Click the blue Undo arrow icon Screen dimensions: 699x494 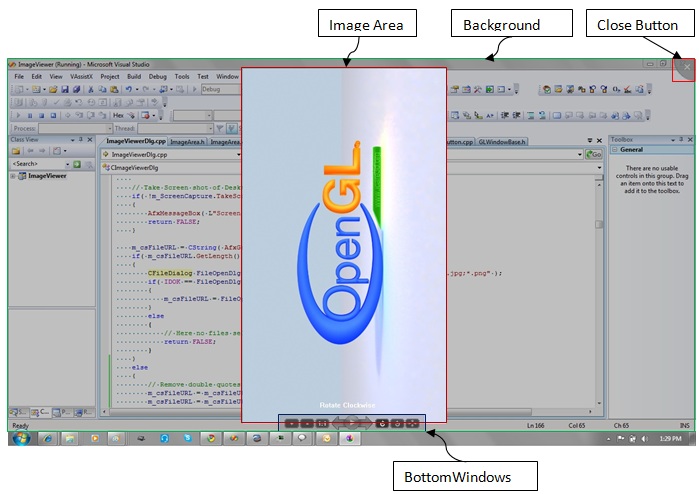pyautogui.click(x=128, y=90)
